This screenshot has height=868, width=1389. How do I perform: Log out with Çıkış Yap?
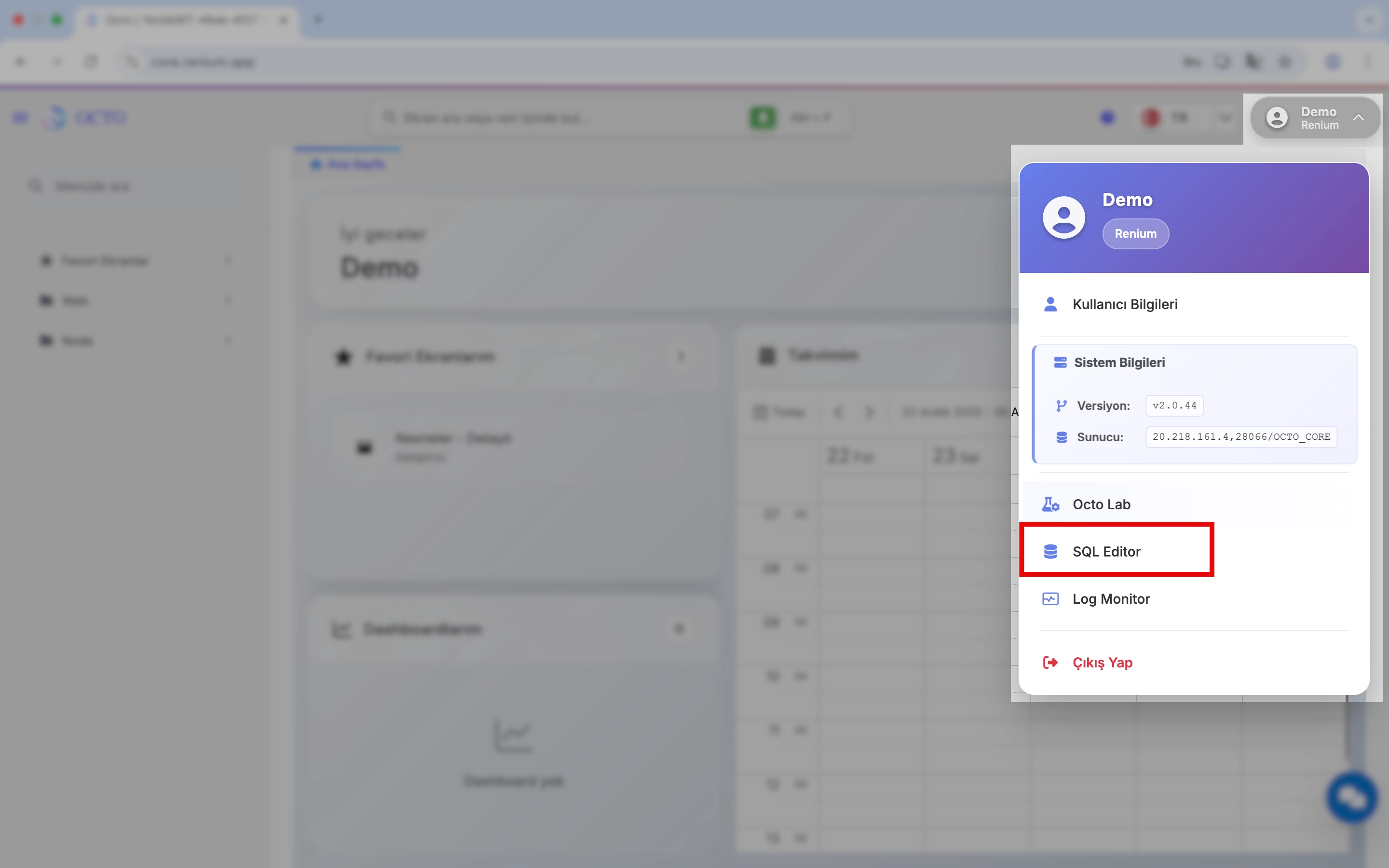(x=1102, y=663)
